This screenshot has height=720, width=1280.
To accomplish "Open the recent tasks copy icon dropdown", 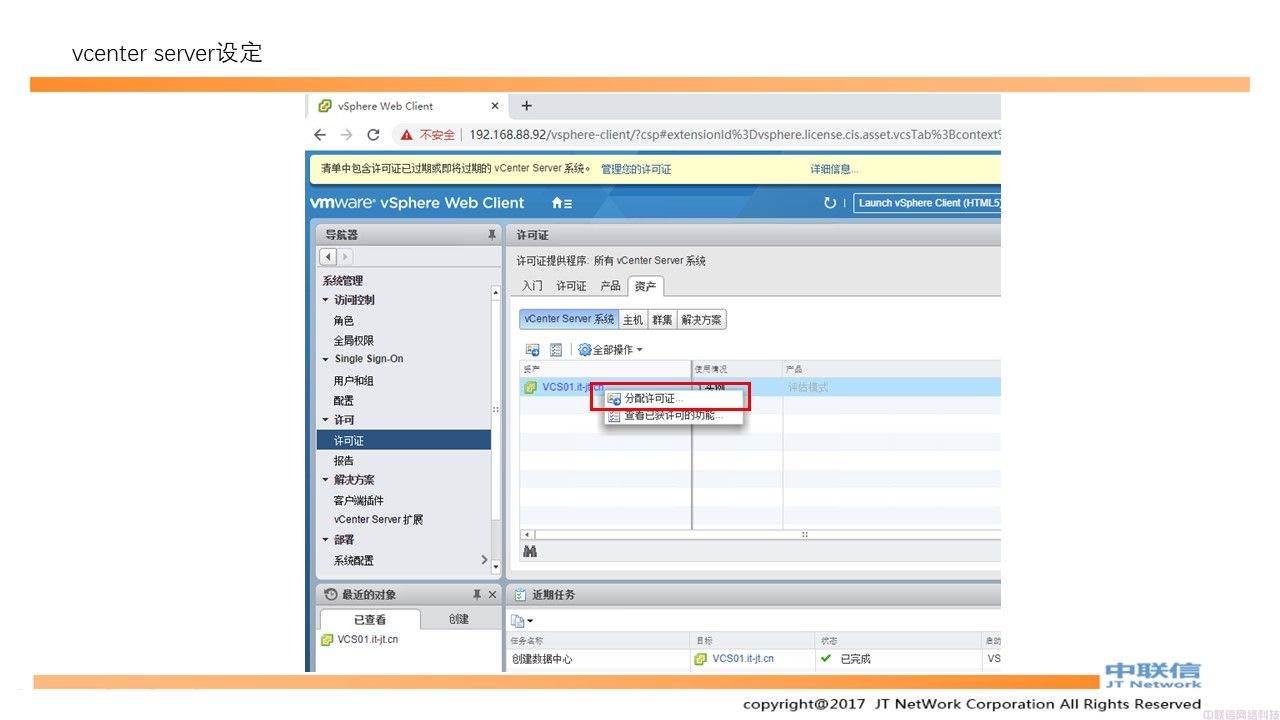I will coord(522,621).
